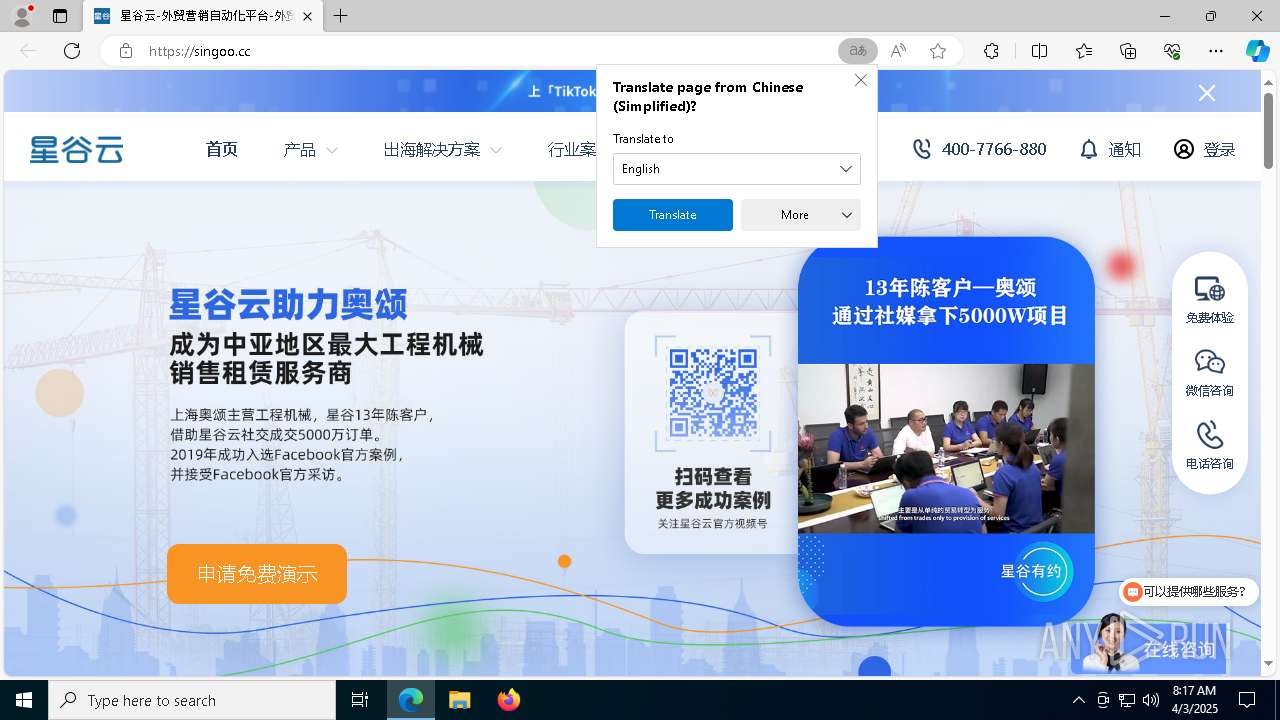Dismiss the top TikTok banner
This screenshot has height=720, width=1280.
click(x=1207, y=93)
